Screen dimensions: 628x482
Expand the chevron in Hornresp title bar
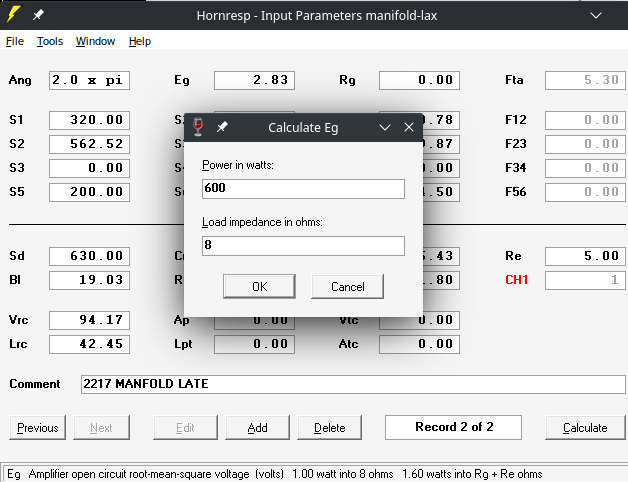point(596,16)
